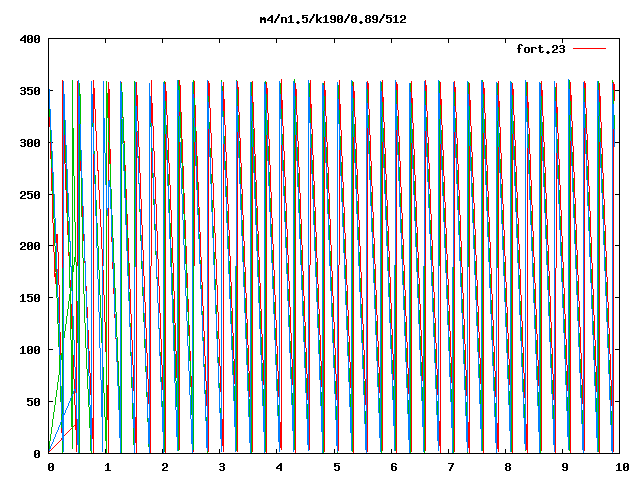Click the plot title m4/n1.5/k190/0.89/512

333,19
